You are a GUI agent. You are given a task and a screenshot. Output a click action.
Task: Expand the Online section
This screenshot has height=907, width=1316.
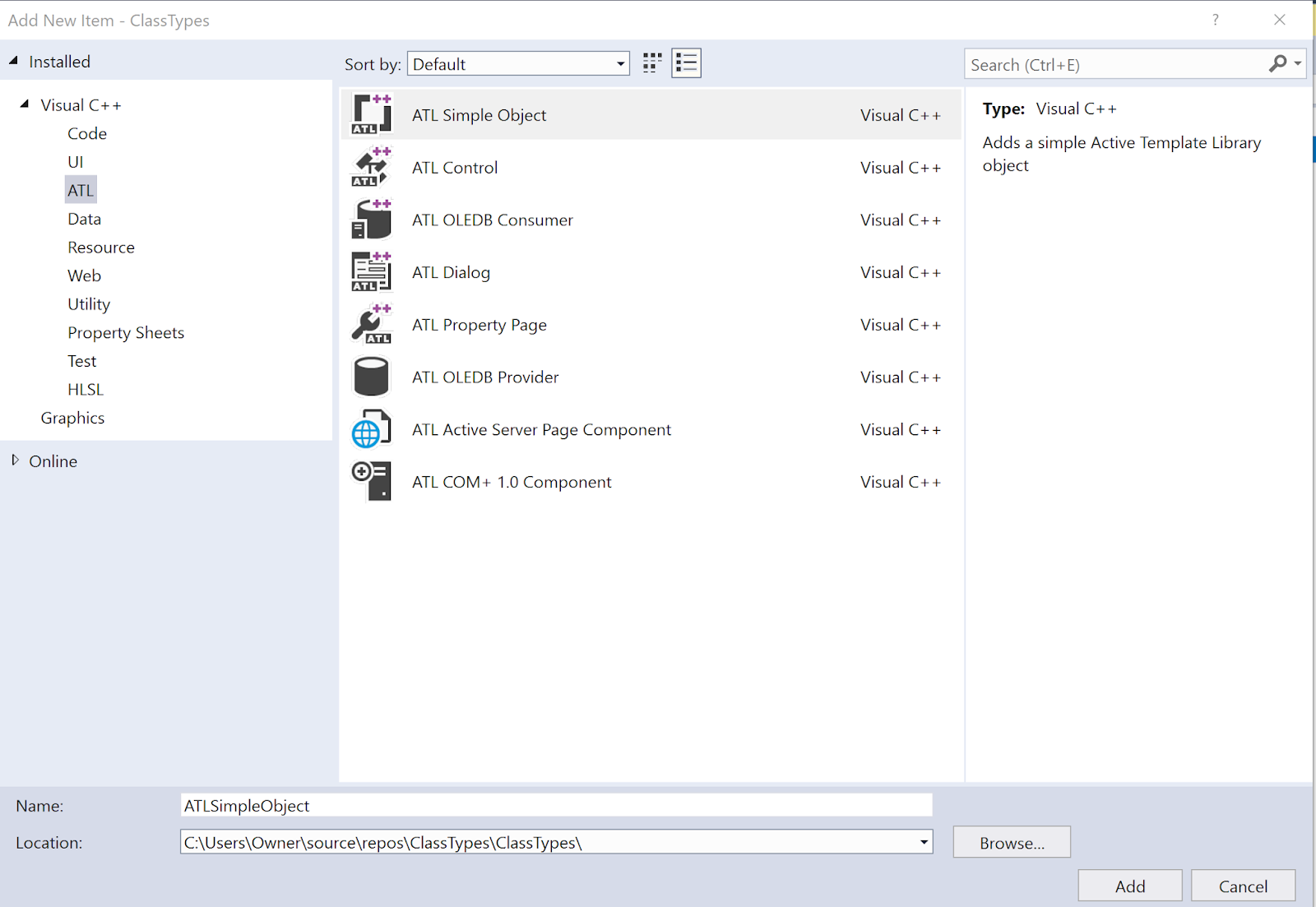click(15, 460)
